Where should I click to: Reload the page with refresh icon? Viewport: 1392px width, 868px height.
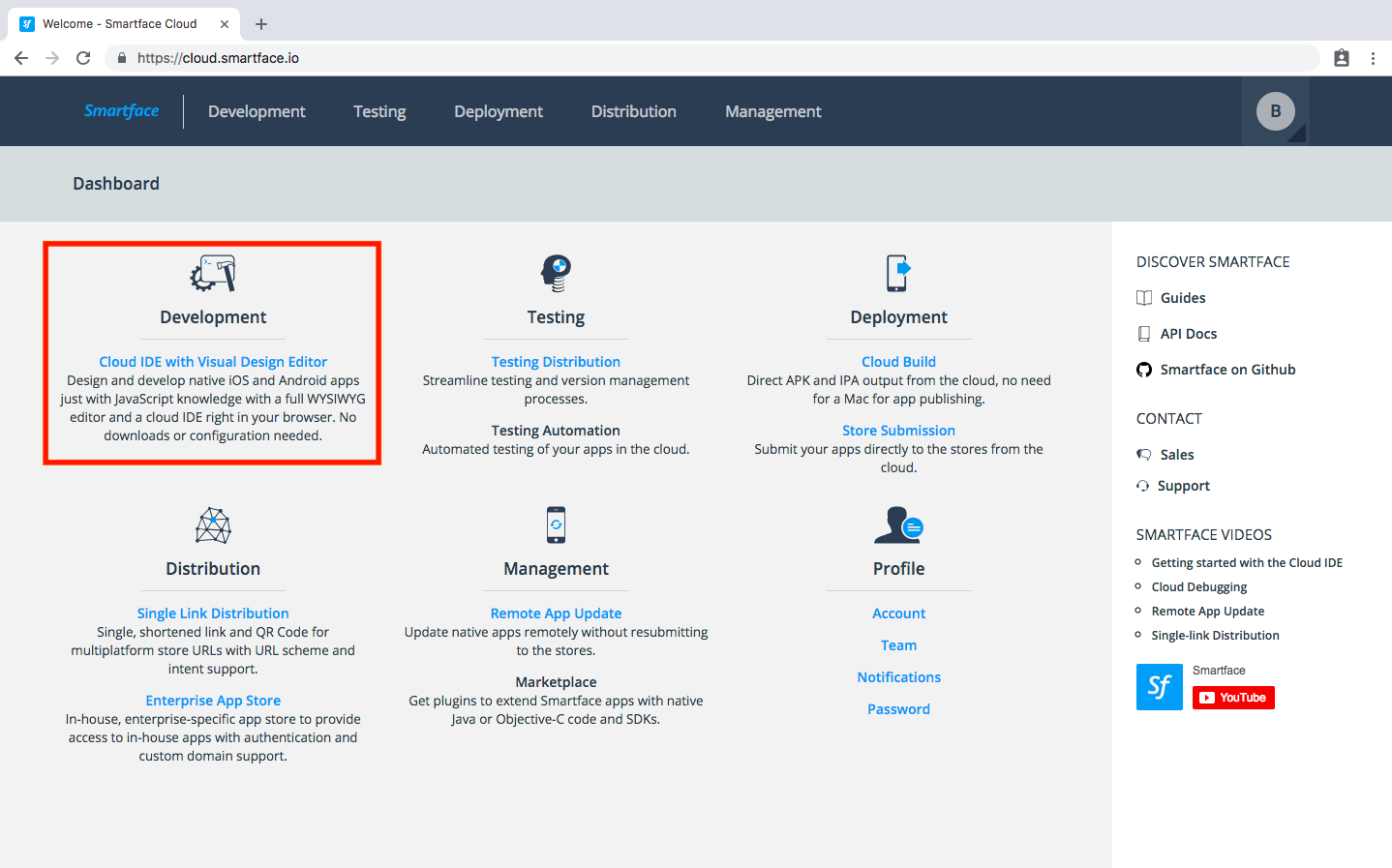coord(83,58)
